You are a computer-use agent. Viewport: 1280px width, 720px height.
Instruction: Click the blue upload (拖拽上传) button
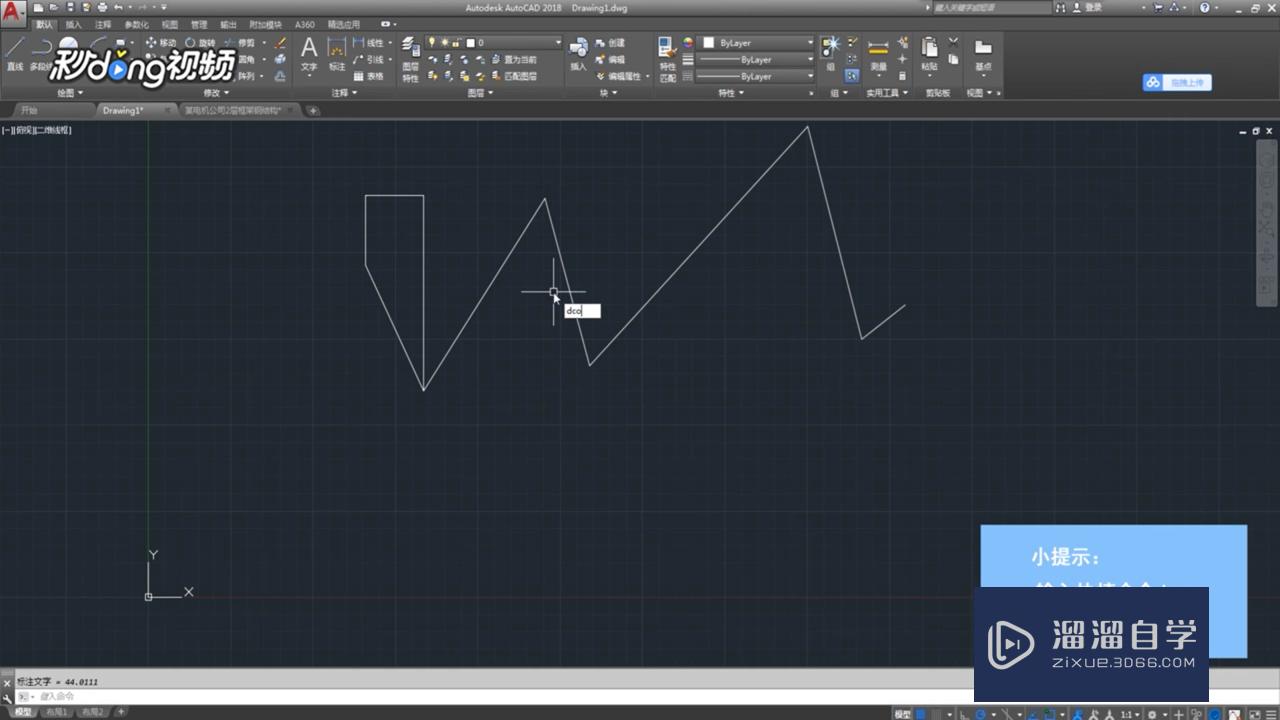pos(1177,83)
